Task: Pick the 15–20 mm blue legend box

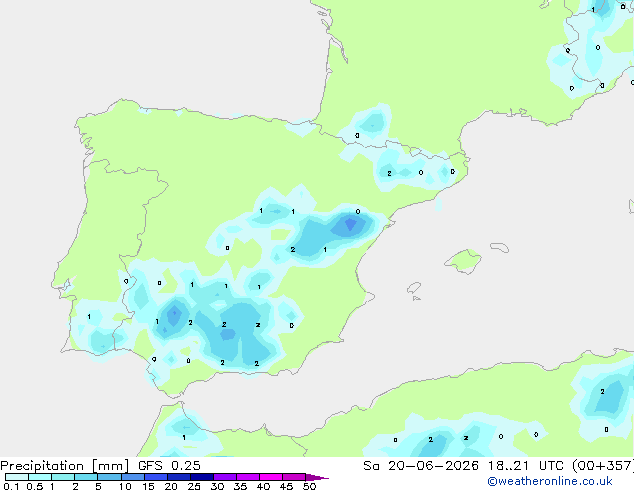Action: tap(155, 477)
